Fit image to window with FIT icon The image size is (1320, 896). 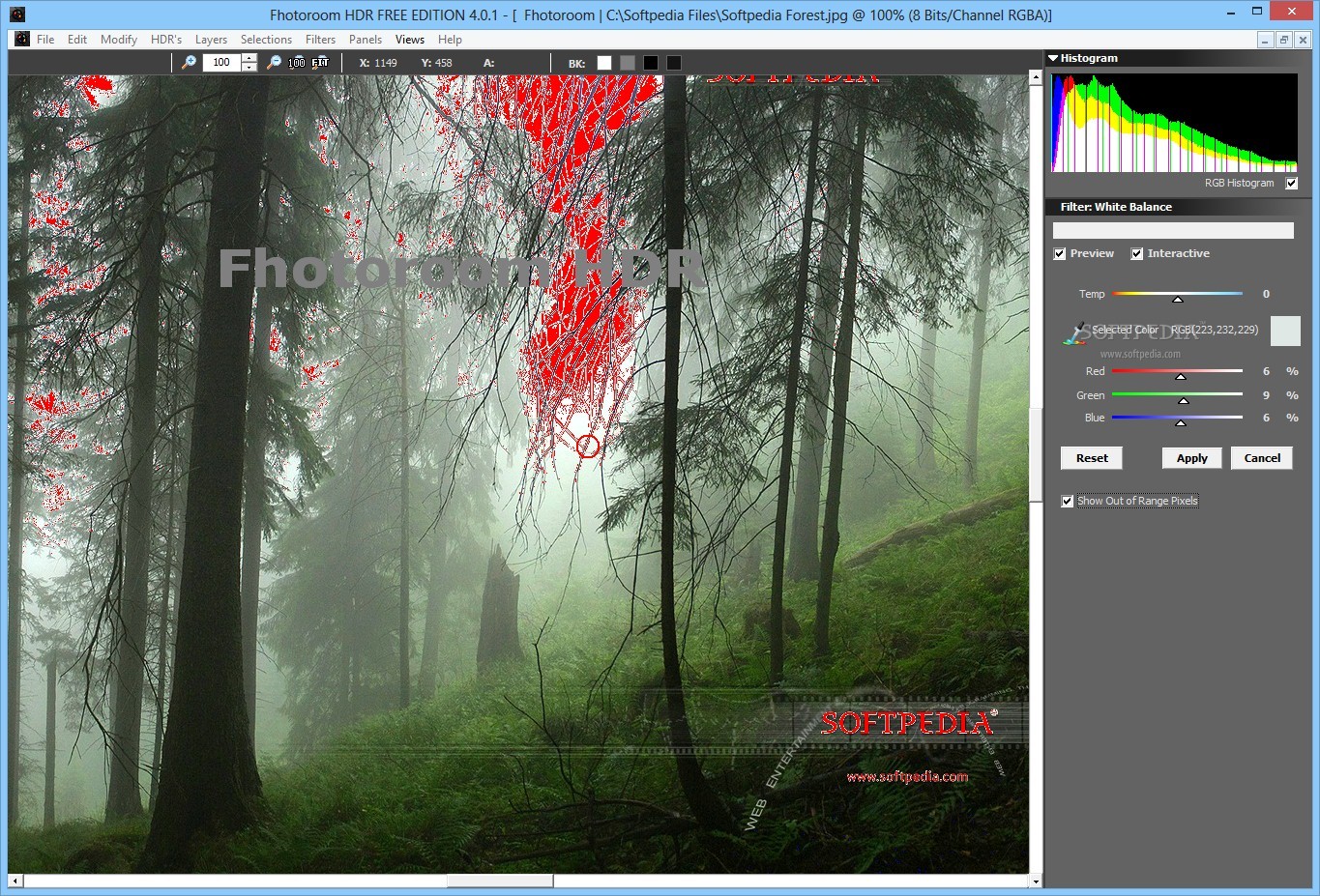(320, 62)
